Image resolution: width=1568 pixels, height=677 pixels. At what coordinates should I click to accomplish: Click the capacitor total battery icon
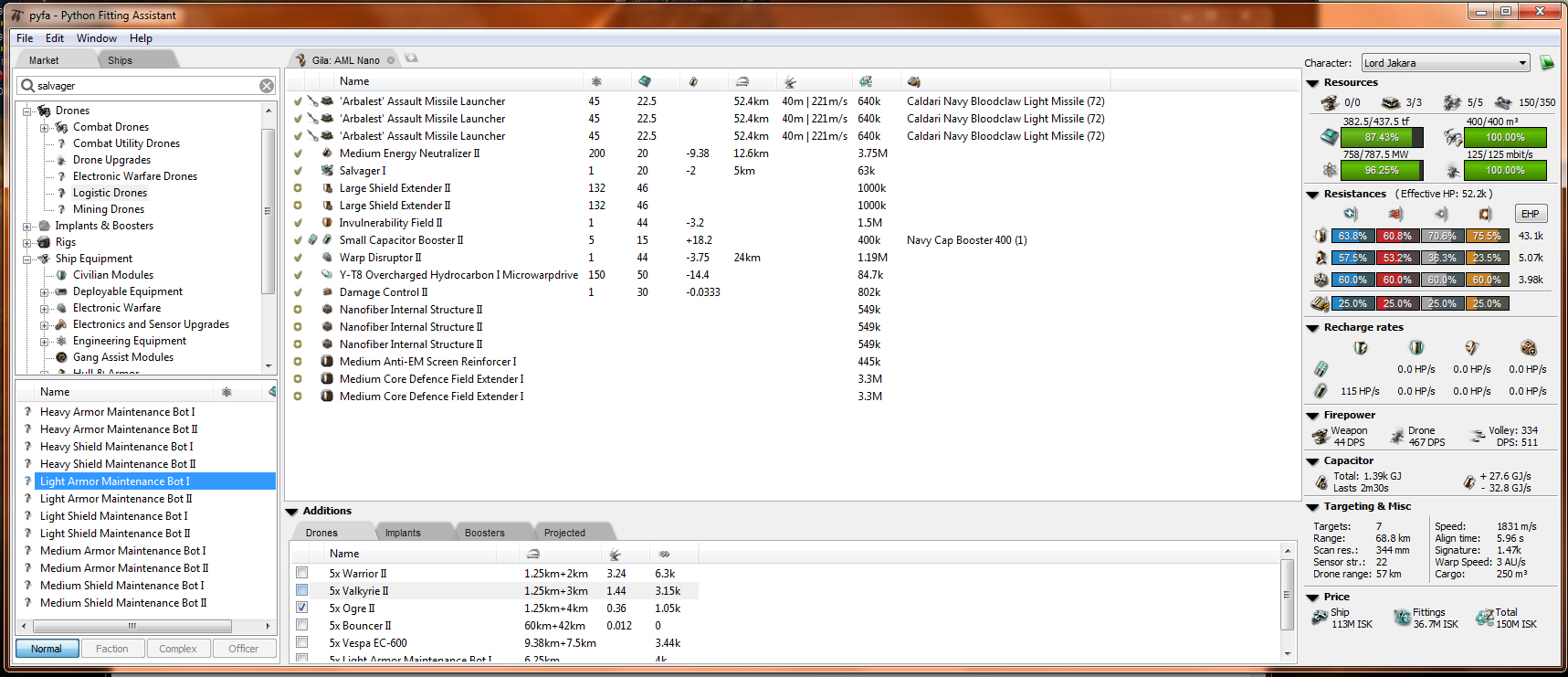point(1321,481)
